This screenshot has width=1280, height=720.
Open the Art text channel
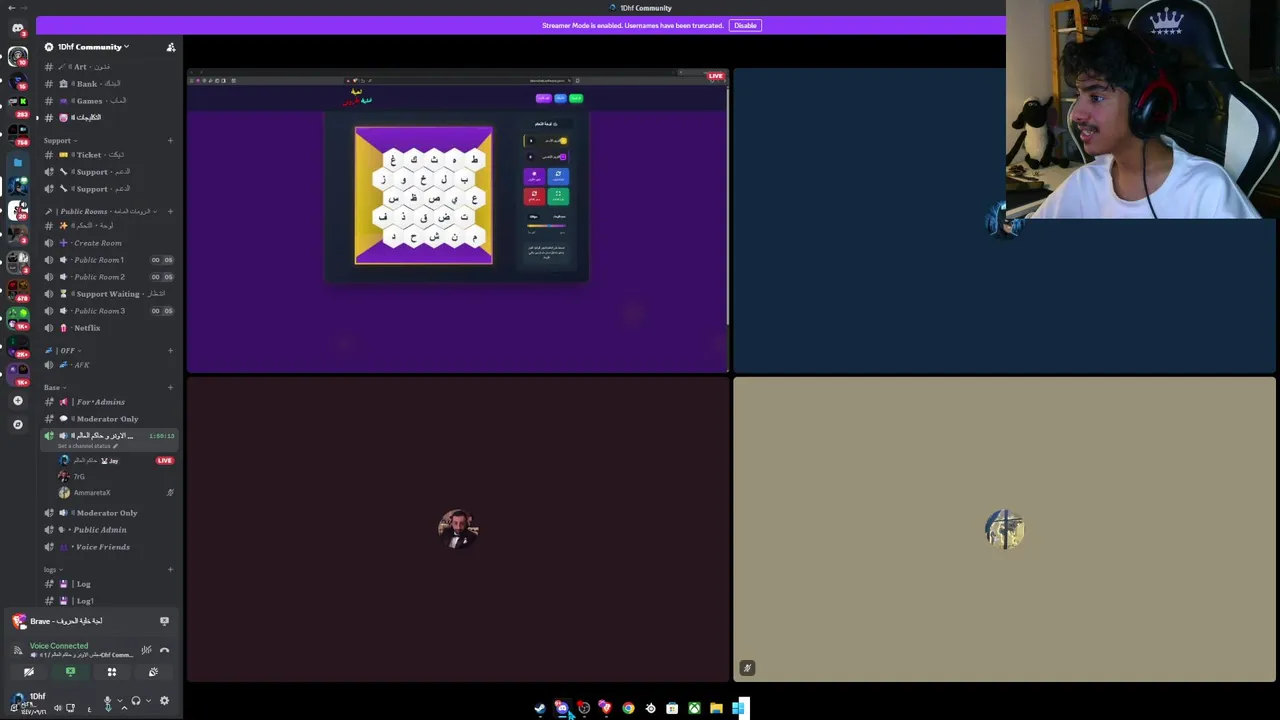pos(110,67)
